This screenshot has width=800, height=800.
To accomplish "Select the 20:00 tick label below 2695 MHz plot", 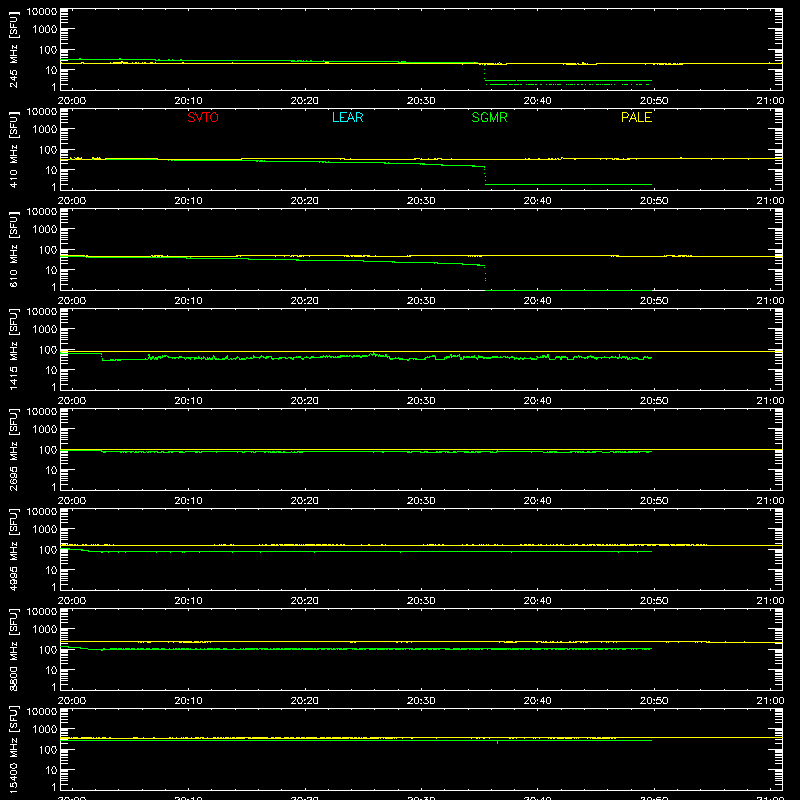I will (x=72, y=501).
